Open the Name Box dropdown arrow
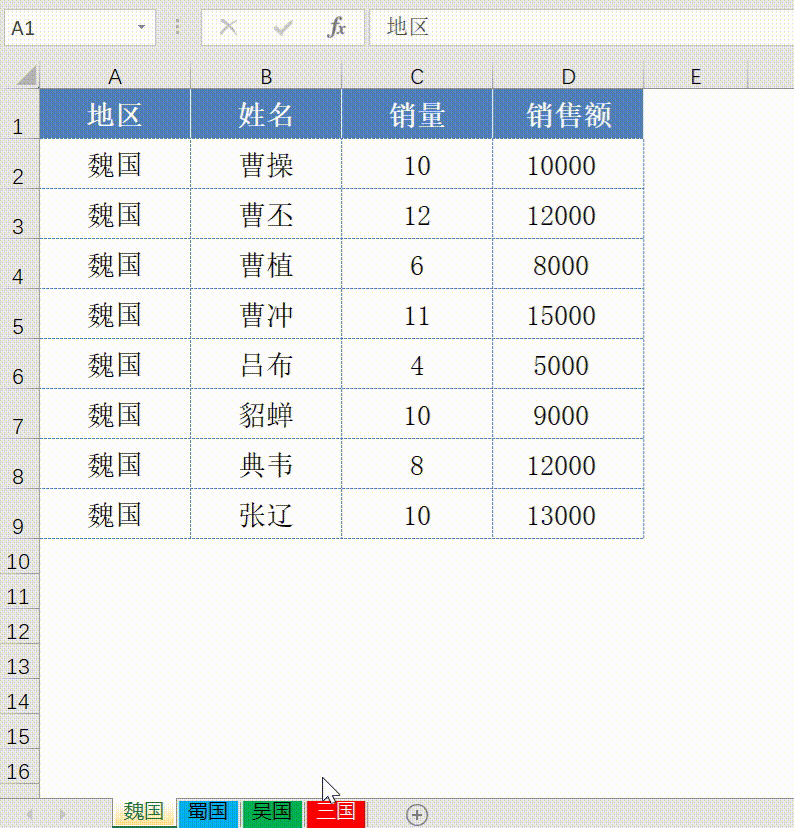The width and height of the screenshot is (794, 828). pos(141,28)
